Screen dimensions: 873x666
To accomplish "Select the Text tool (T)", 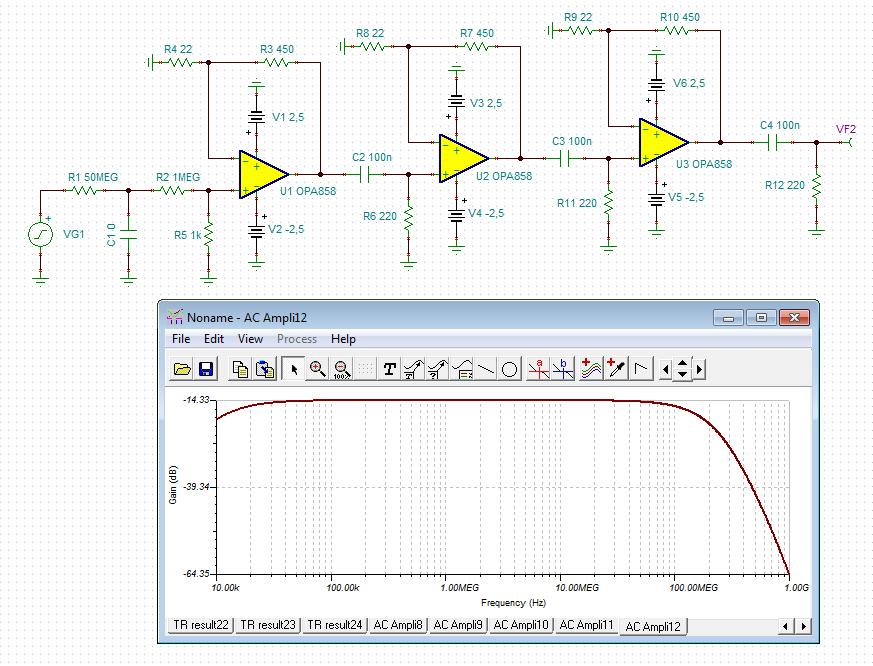I will (x=390, y=369).
